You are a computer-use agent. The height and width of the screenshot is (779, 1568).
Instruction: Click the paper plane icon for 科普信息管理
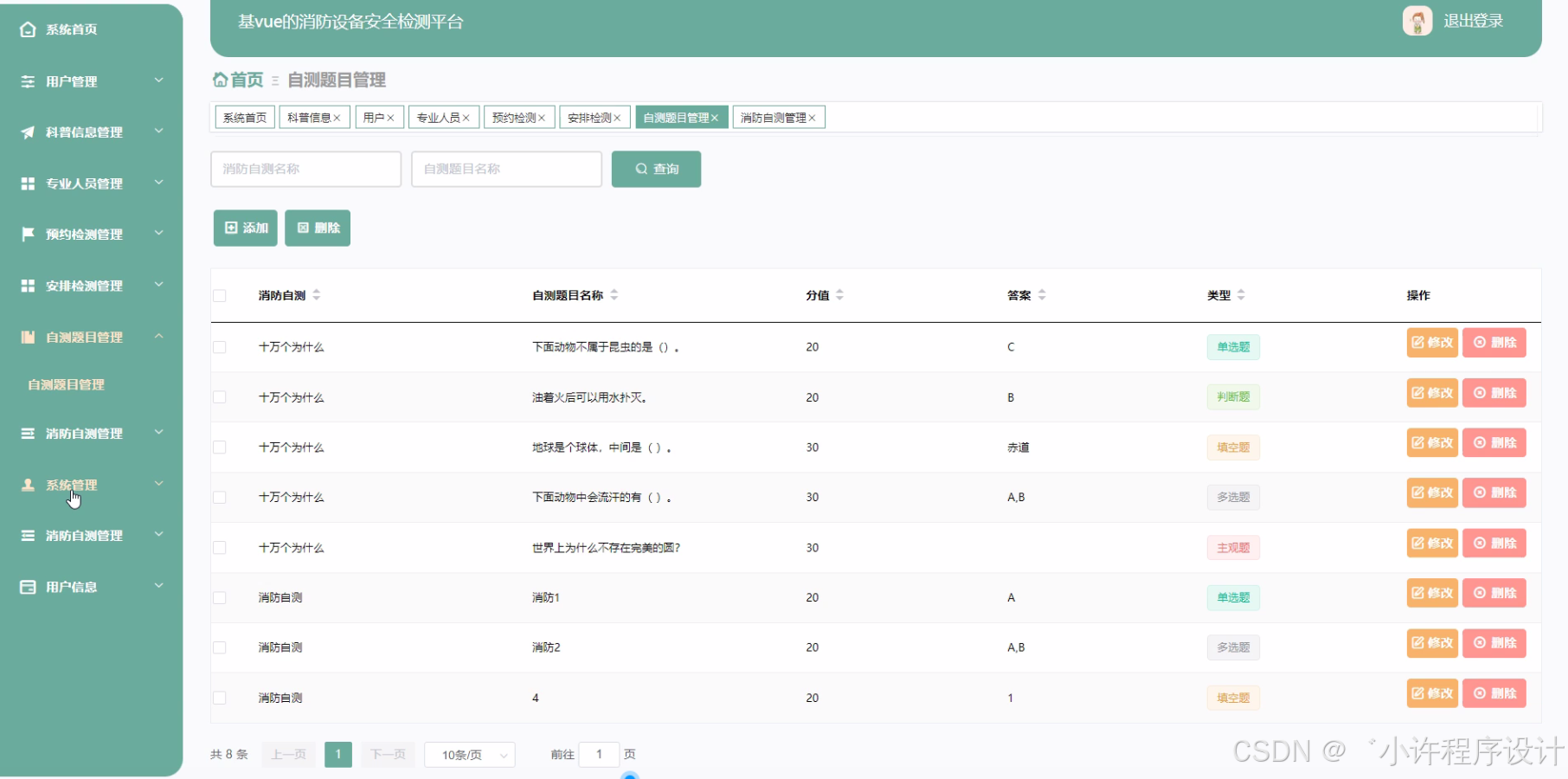click(x=28, y=132)
